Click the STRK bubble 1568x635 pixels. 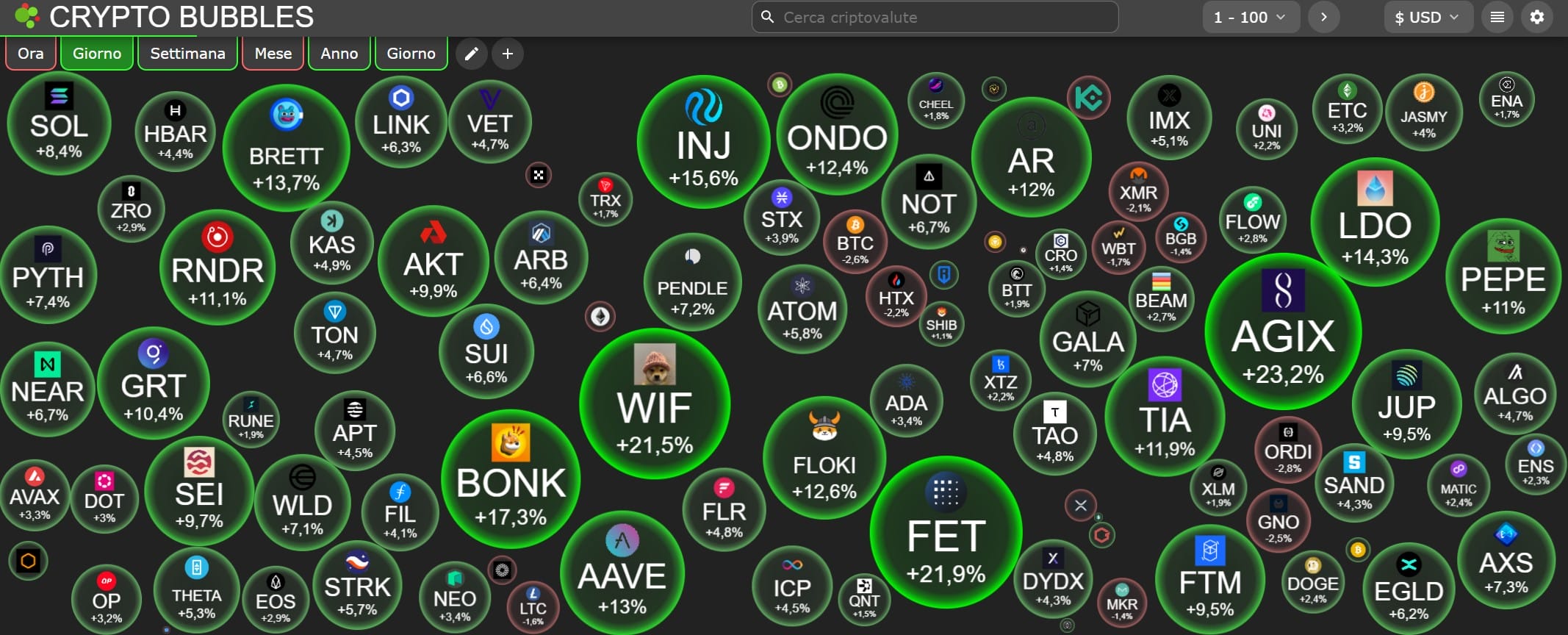click(x=357, y=585)
